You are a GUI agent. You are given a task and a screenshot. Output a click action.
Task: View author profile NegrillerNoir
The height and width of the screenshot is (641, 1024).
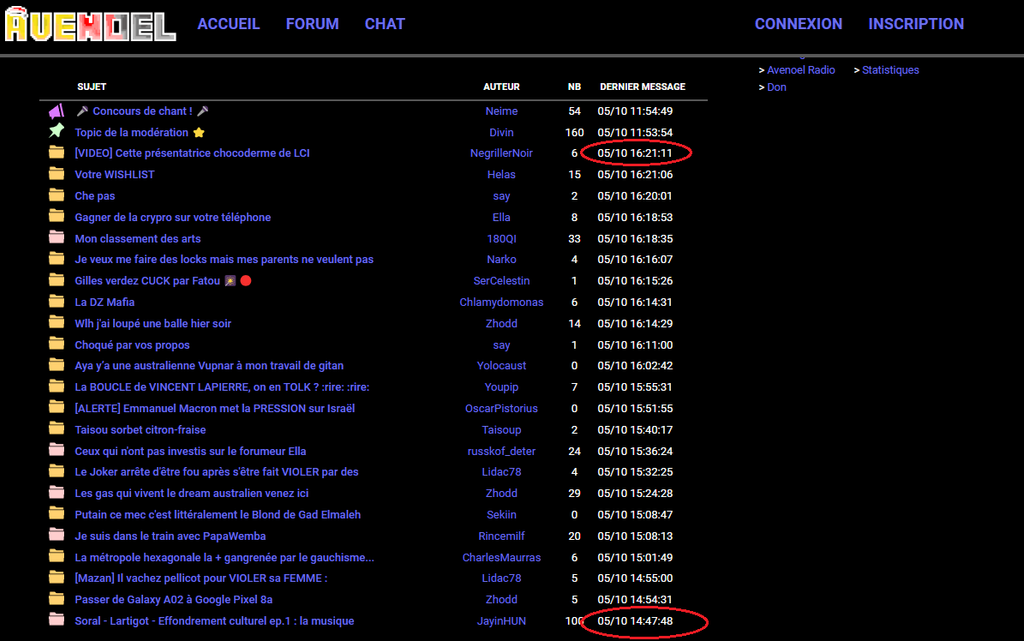[501, 153]
